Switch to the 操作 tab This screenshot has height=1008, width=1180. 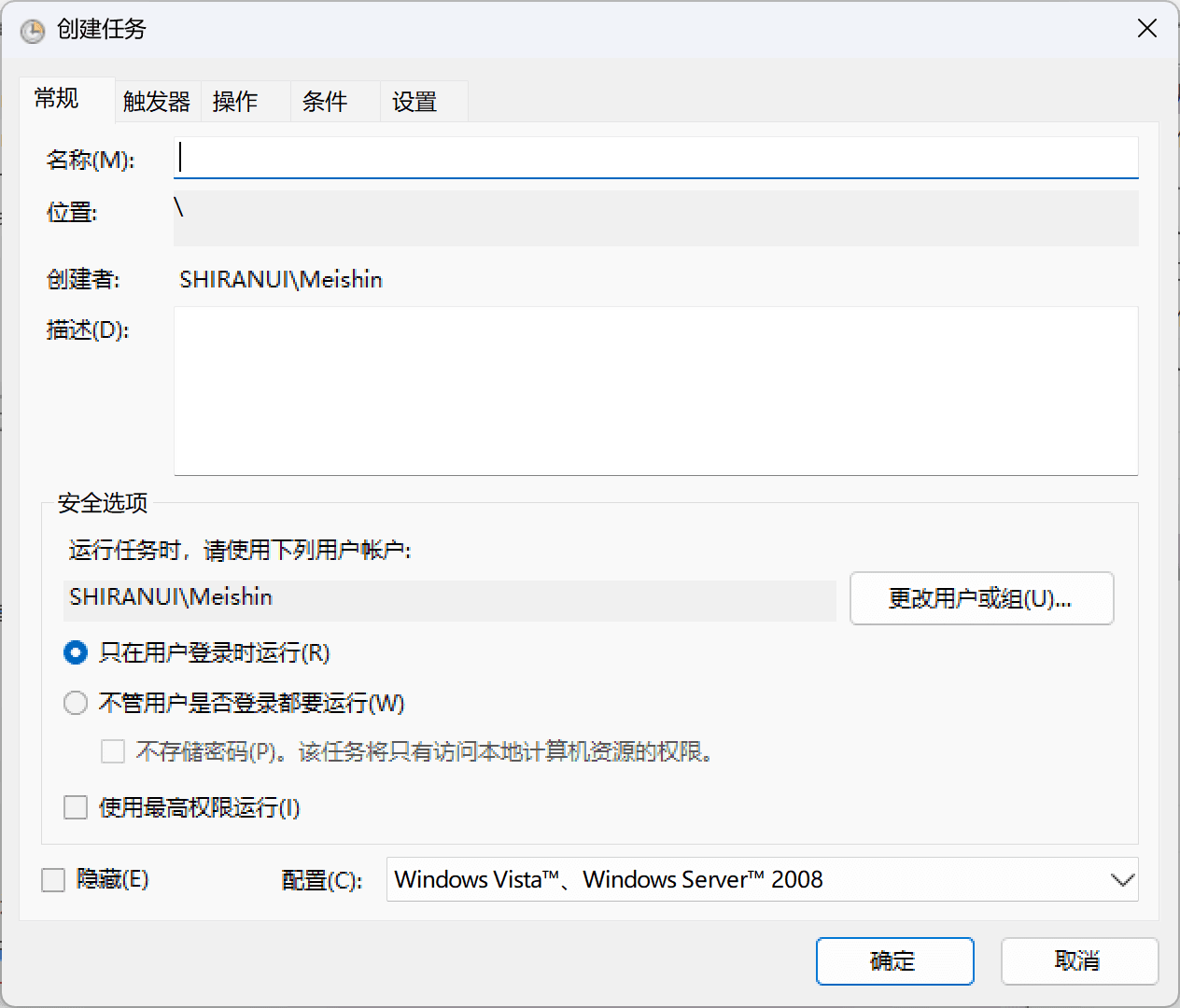(235, 102)
